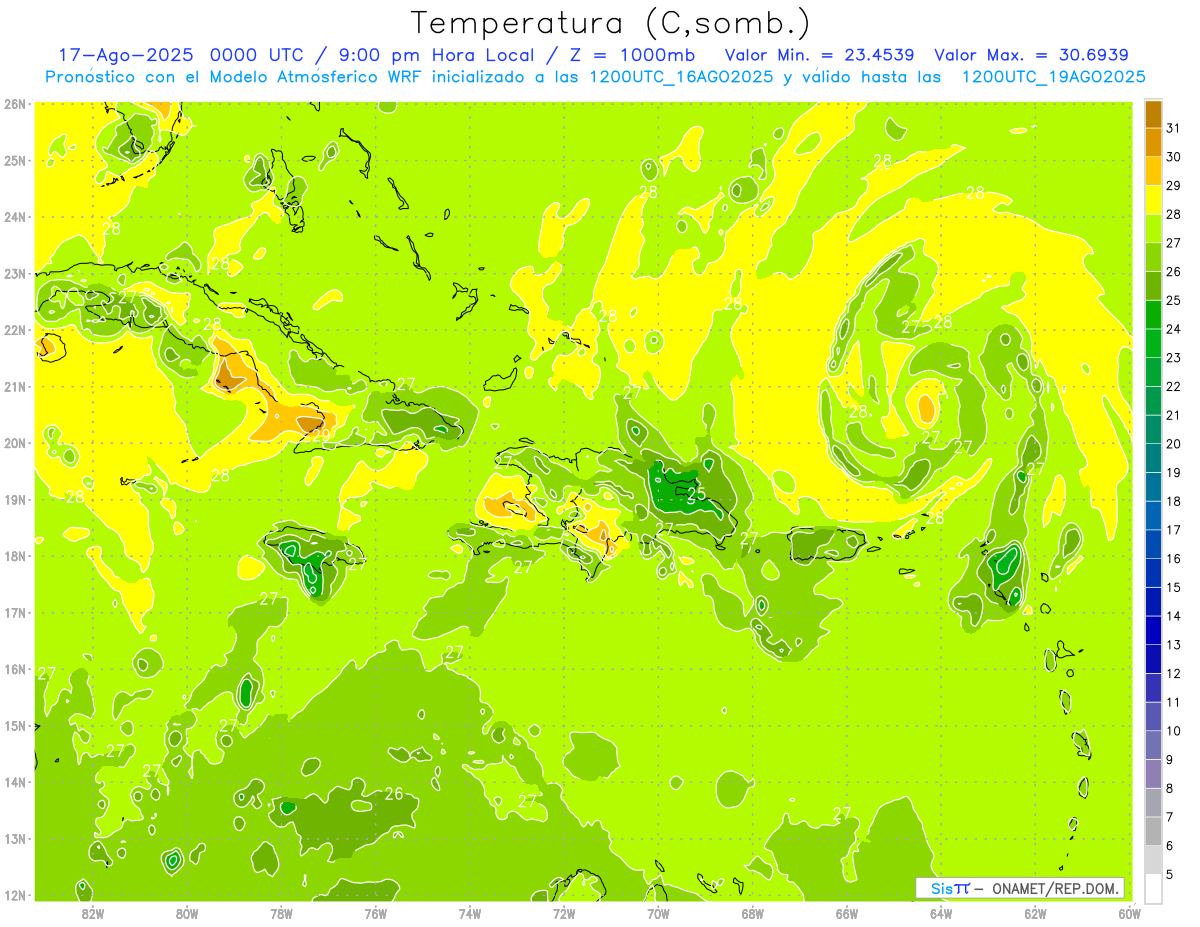The width and height of the screenshot is (1200, 927).
Task: Select the dark blue legend swatch between 12 and 13
Action: point(1153,658)
